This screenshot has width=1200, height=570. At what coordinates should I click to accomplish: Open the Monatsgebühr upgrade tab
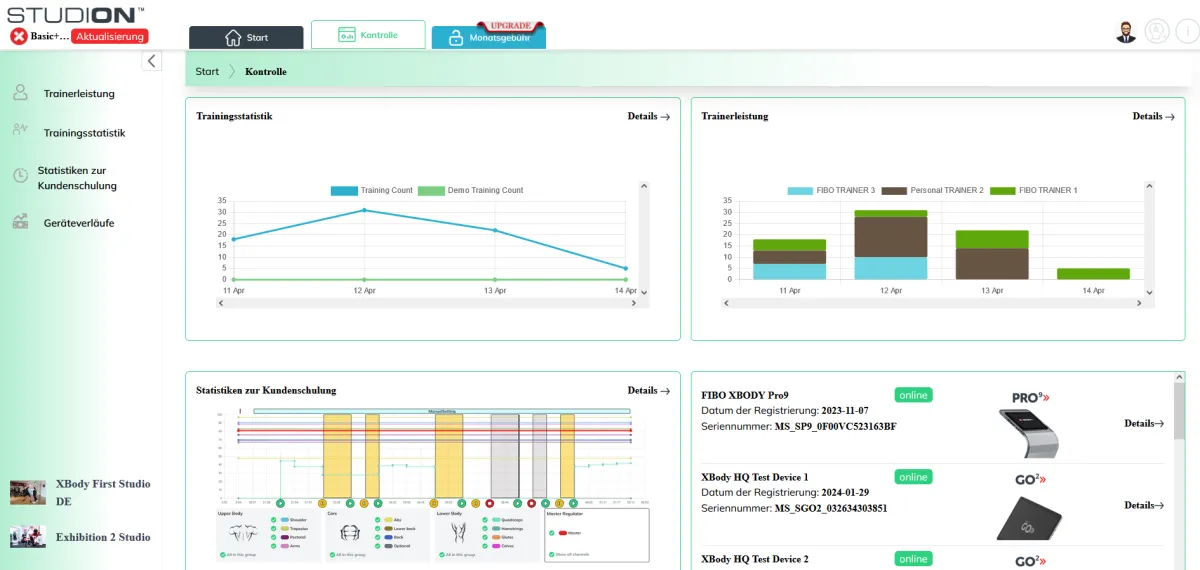click(x=489, y=38)
